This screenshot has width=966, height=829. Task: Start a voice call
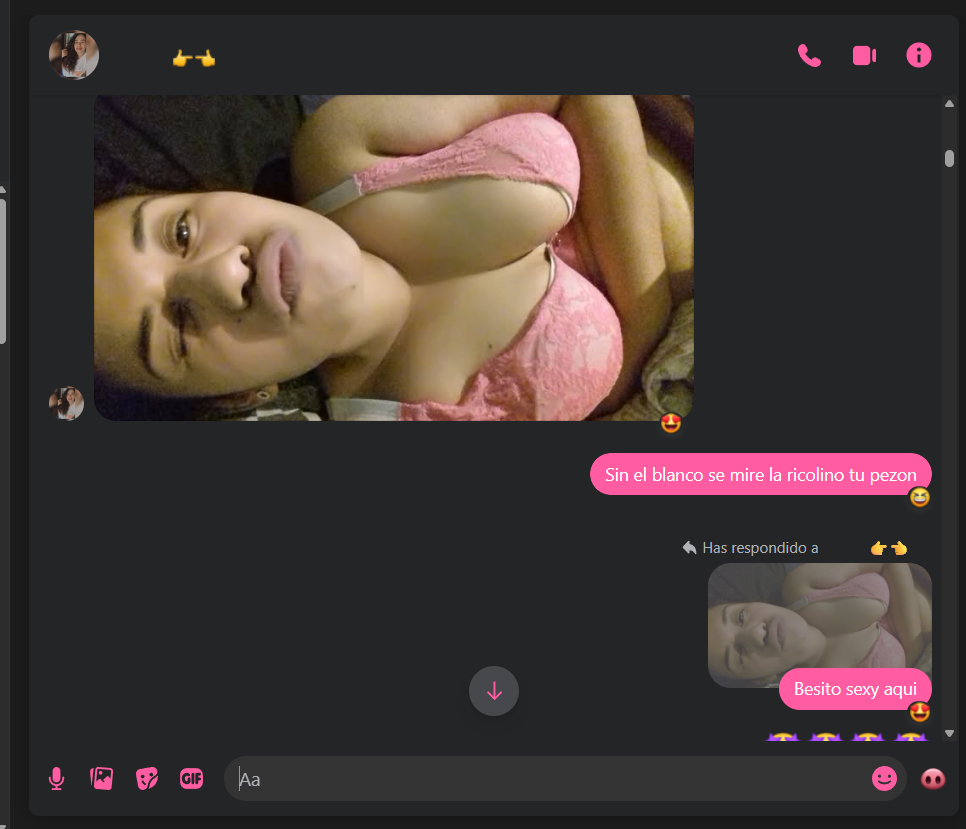click(810, 55)
